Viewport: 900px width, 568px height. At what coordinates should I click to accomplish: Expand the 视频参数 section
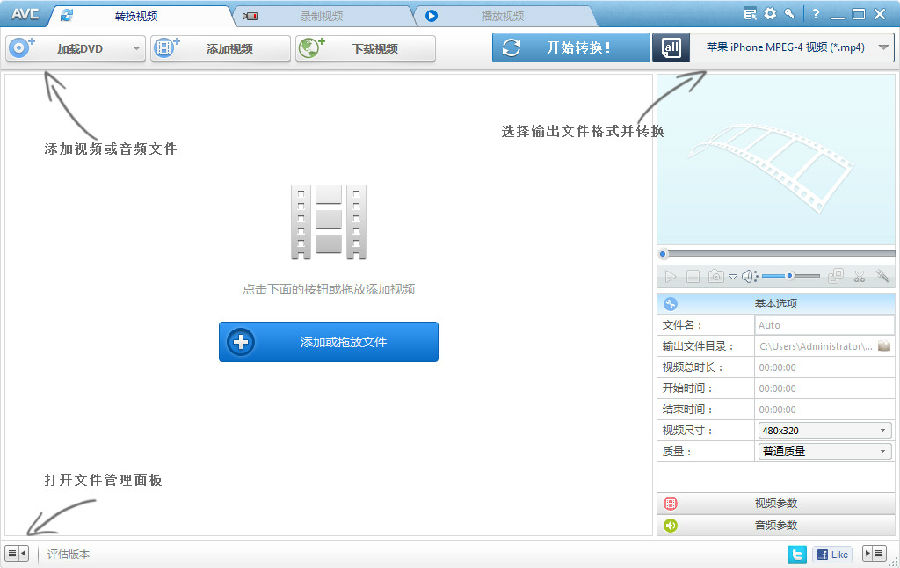click(x=776, y=503)
